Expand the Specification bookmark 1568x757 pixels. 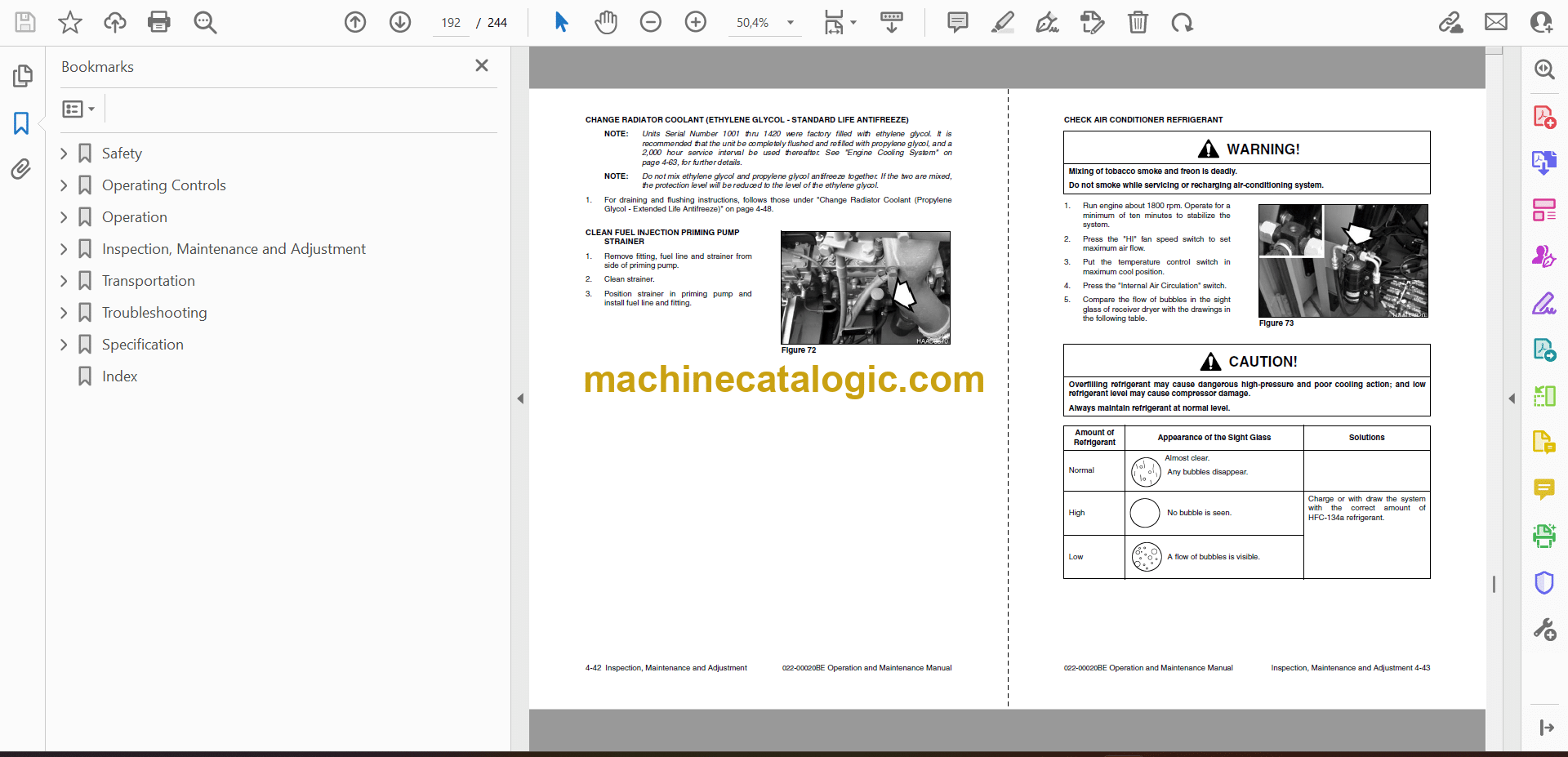click(x=64, y=345)
